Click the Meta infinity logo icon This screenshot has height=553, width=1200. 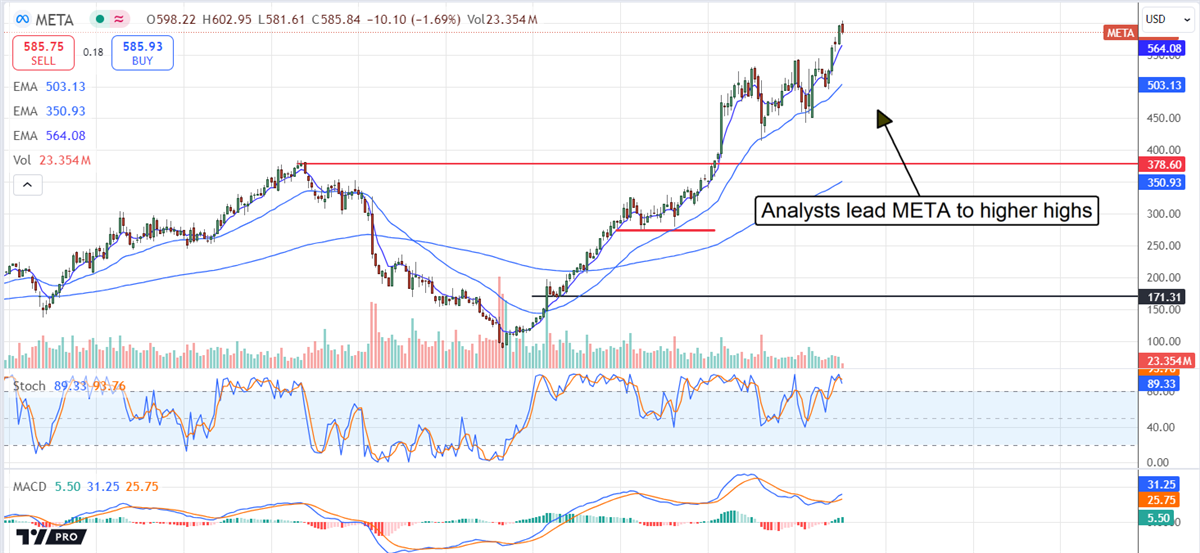(20, 19)
